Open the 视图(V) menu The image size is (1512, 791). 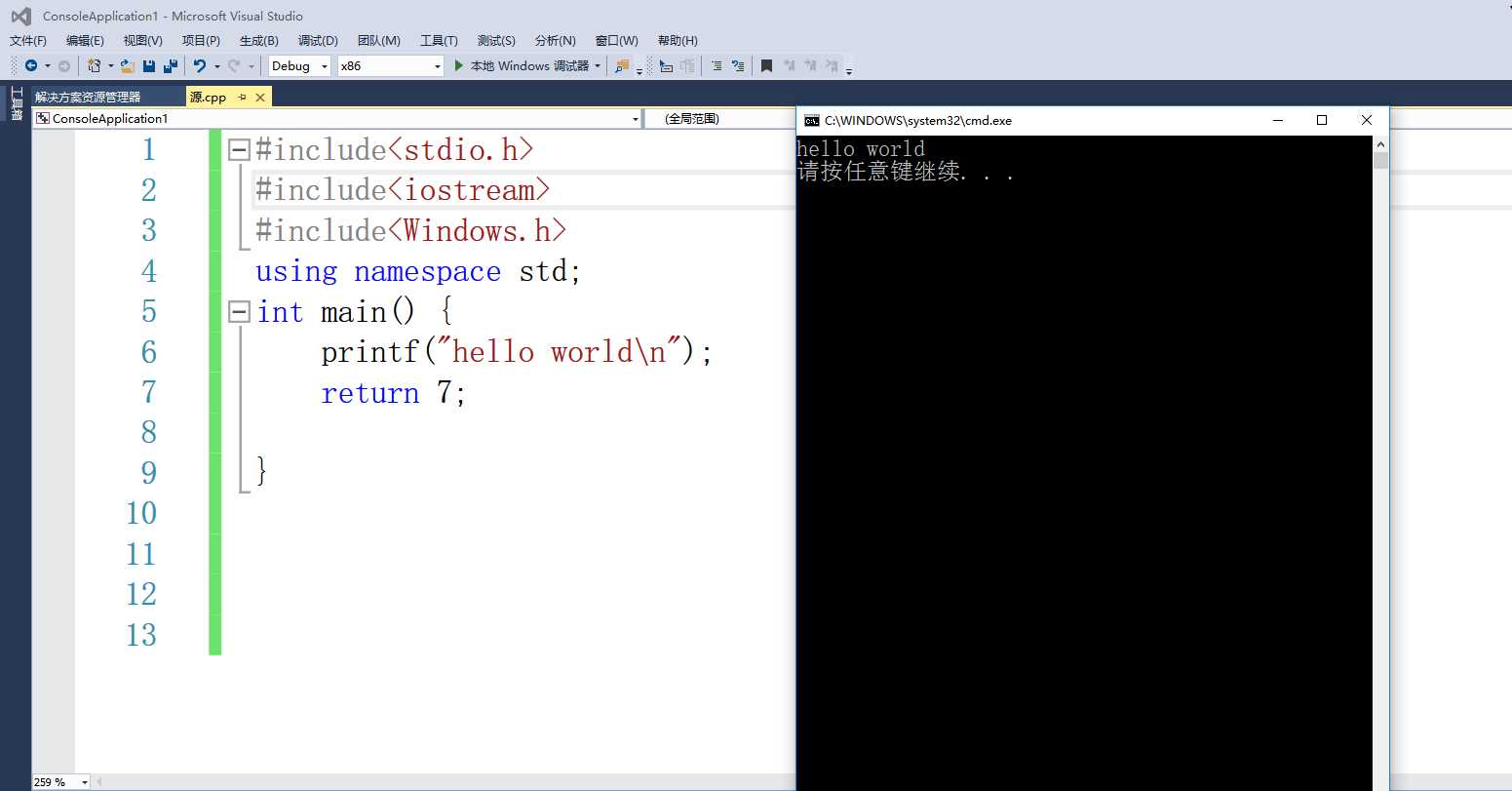[x=142, y=40]
